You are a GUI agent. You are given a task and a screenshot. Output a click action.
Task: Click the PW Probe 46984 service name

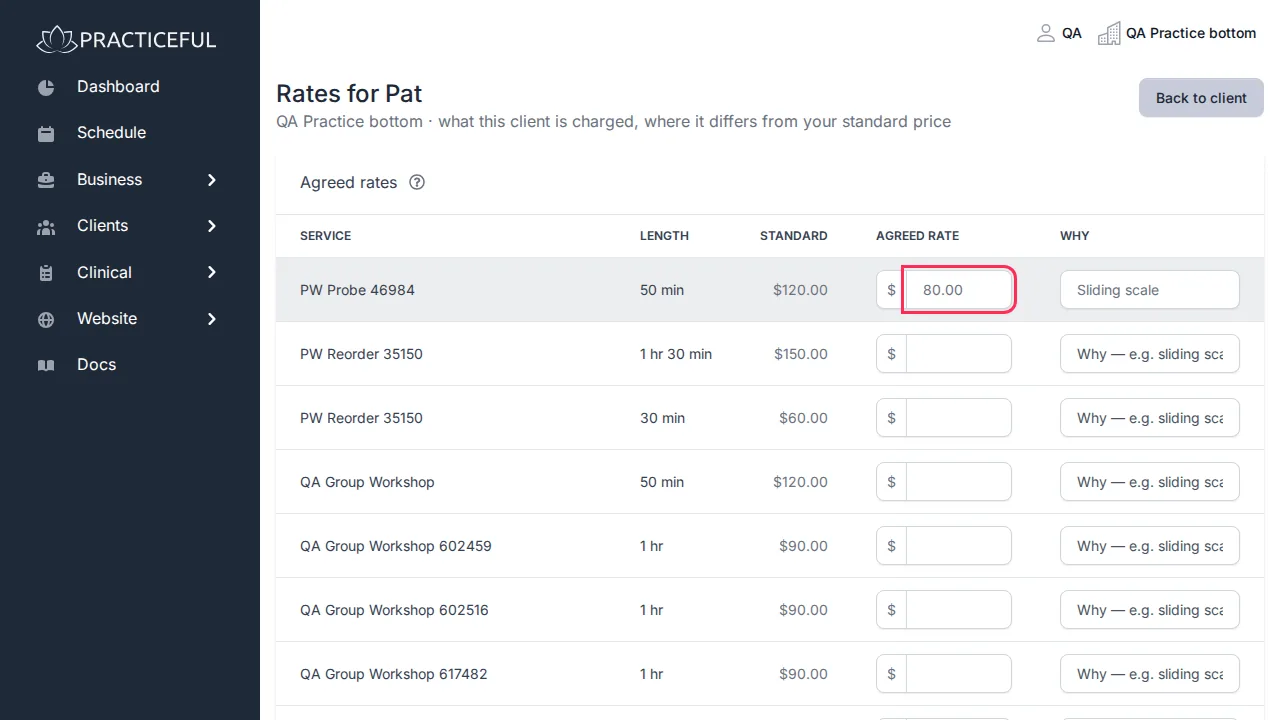click(357, 290)
